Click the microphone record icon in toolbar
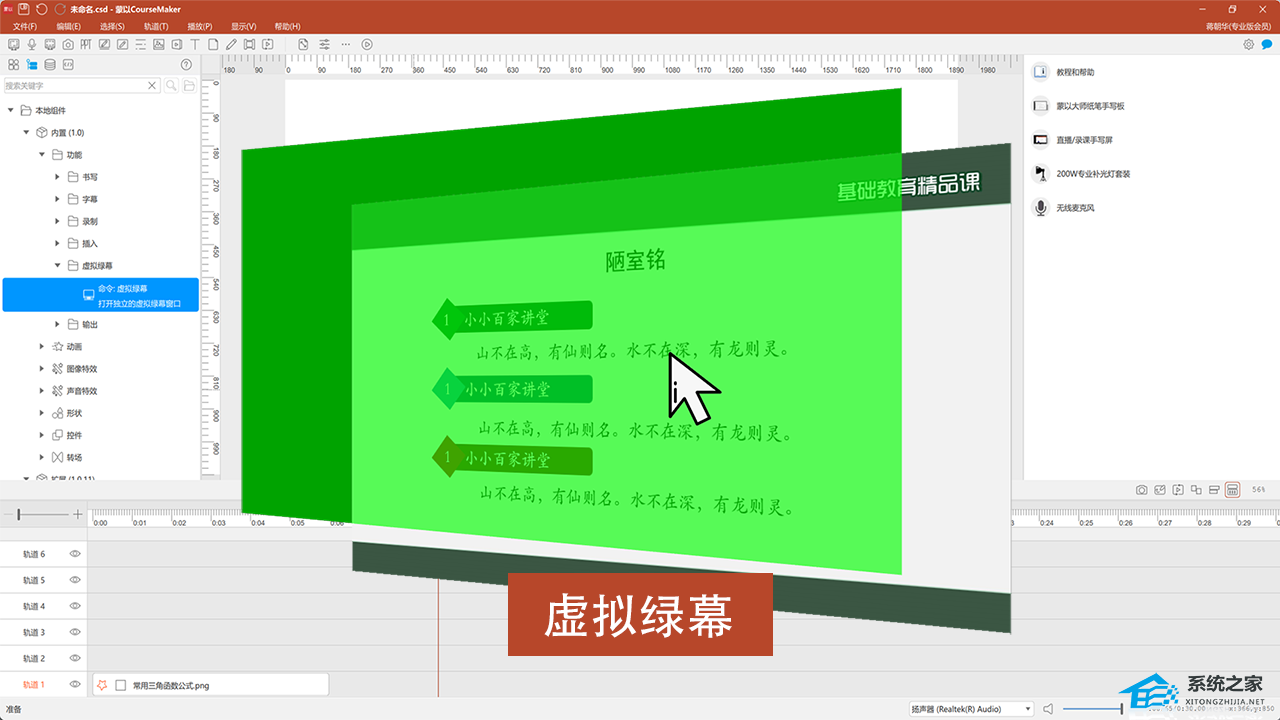1280x720 pixels. tap(32, 44)
